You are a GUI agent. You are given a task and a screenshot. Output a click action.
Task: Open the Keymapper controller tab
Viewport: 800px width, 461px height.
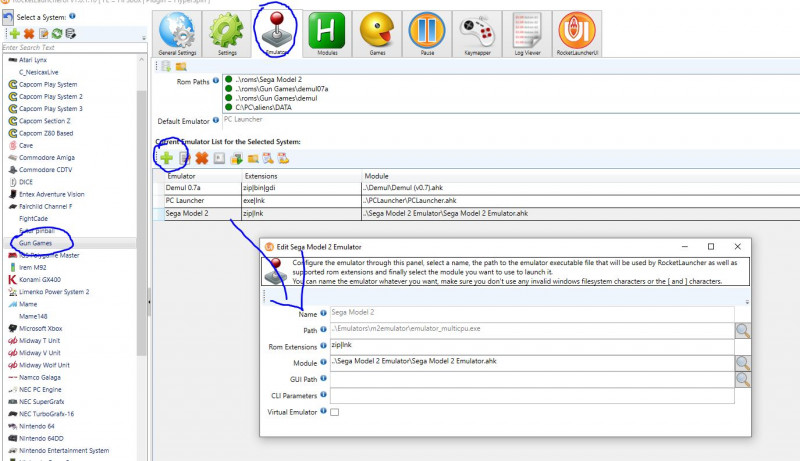click(x=477, y=34)
